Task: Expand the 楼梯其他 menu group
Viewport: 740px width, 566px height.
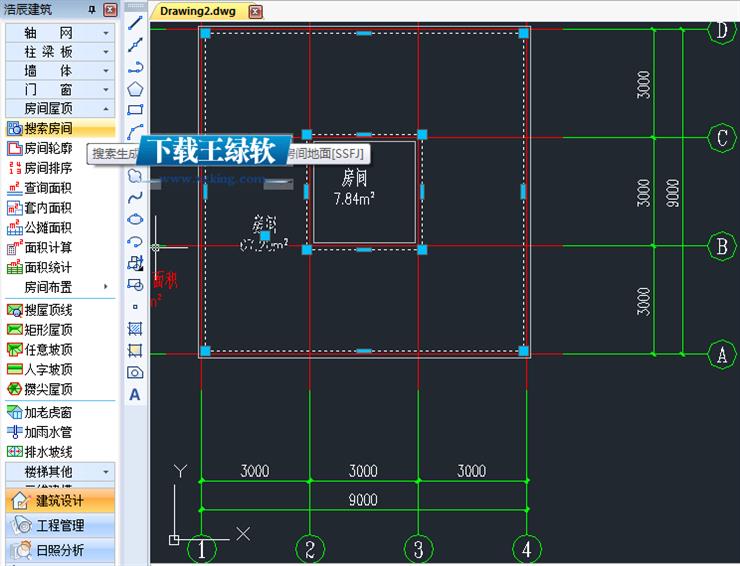Action: [x=60, y=471]
